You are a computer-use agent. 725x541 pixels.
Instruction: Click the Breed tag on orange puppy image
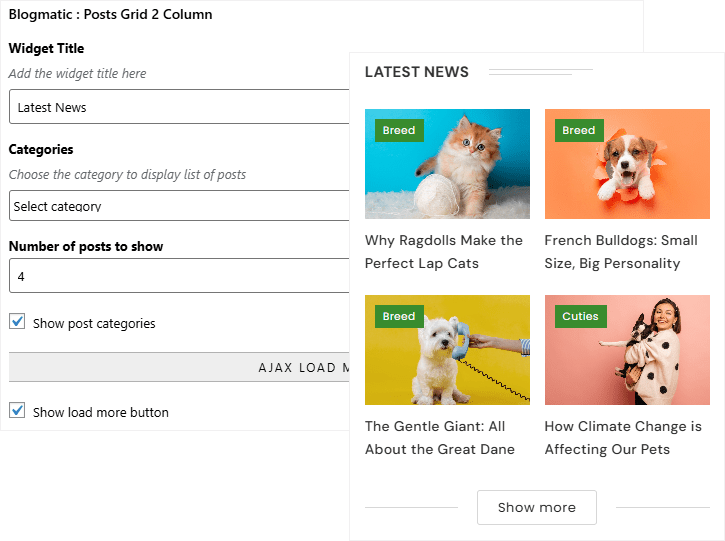[x=579, y=130]
